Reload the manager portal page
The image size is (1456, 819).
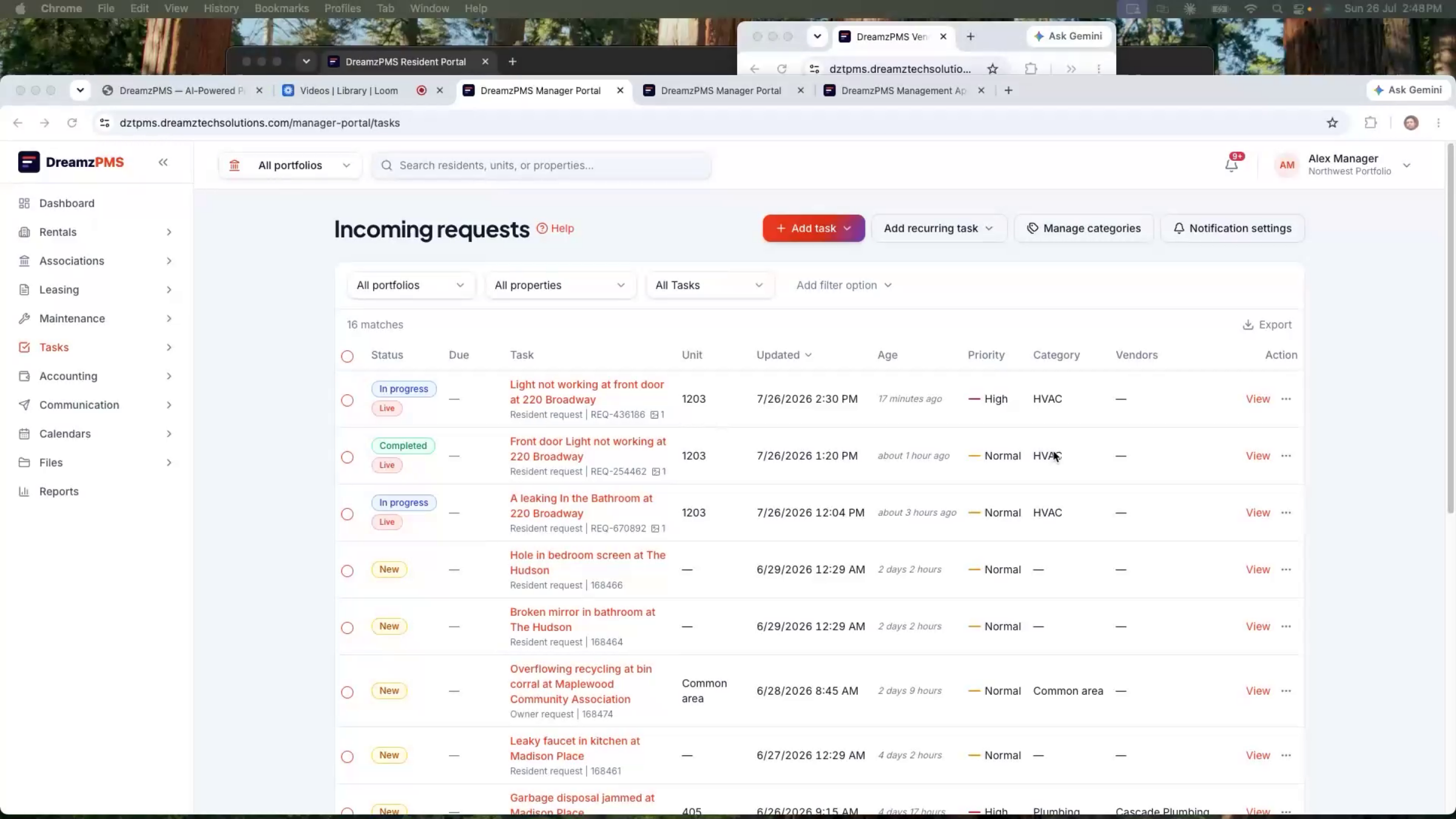(72, 123)
